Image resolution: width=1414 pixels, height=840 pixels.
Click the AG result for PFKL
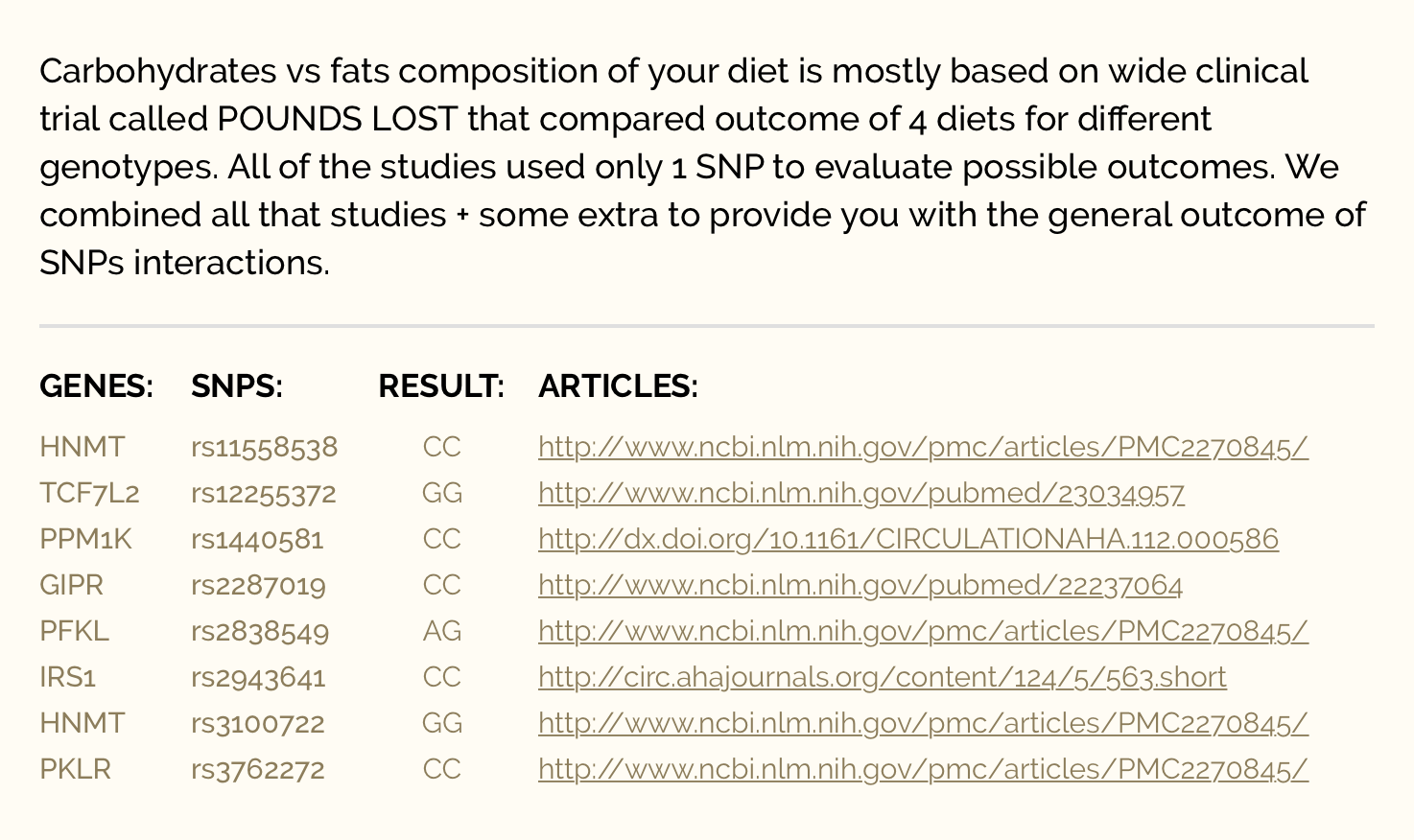click(441, 631)
